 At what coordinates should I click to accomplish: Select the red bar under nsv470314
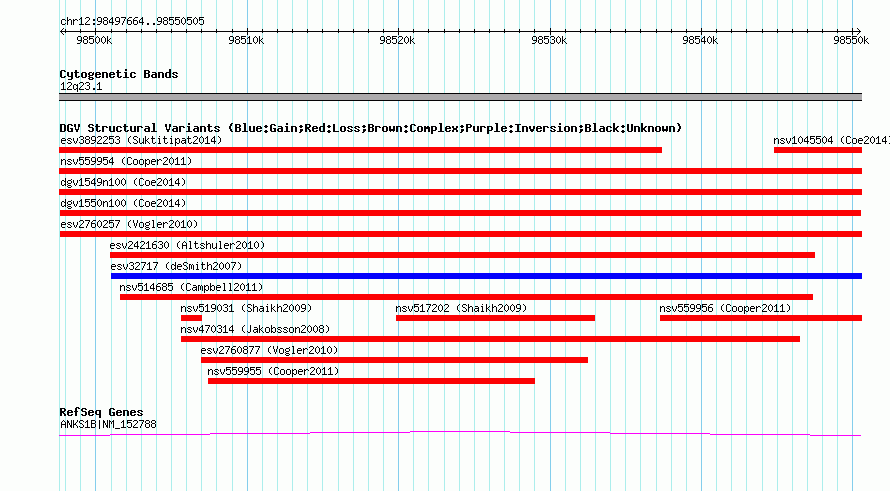[490, 339]
